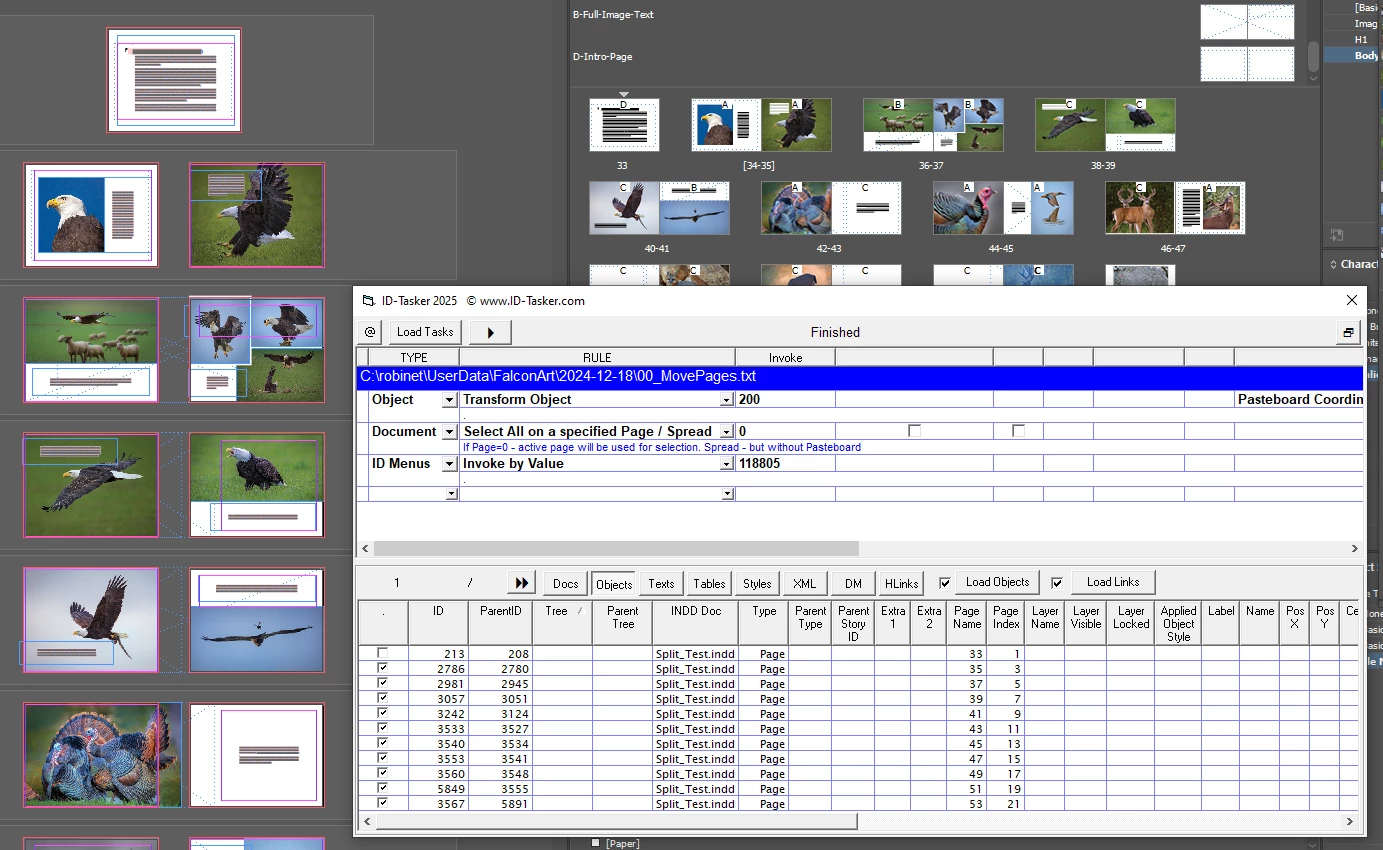Uncheck the row with ID 2981

(383, 683)
